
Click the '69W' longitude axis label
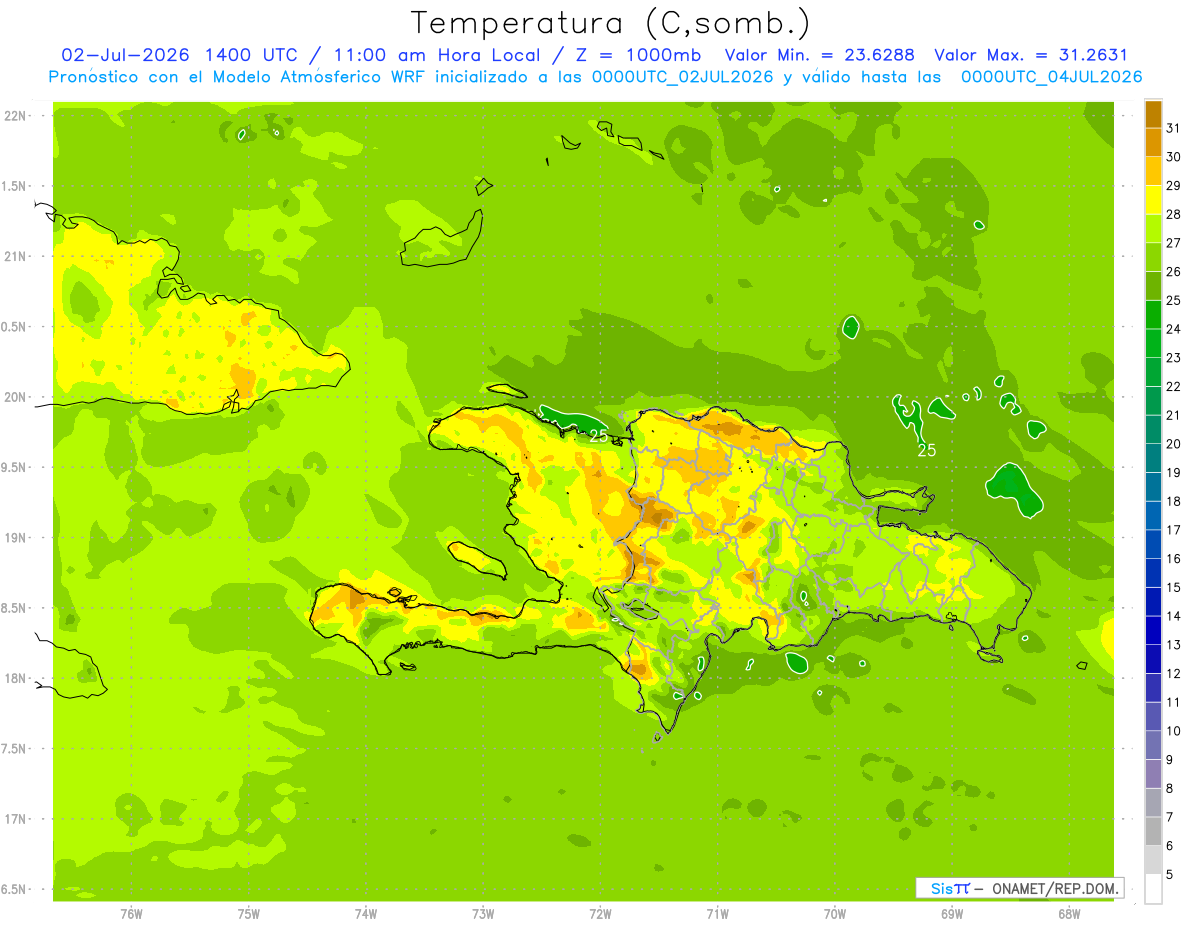click(952, 913)
